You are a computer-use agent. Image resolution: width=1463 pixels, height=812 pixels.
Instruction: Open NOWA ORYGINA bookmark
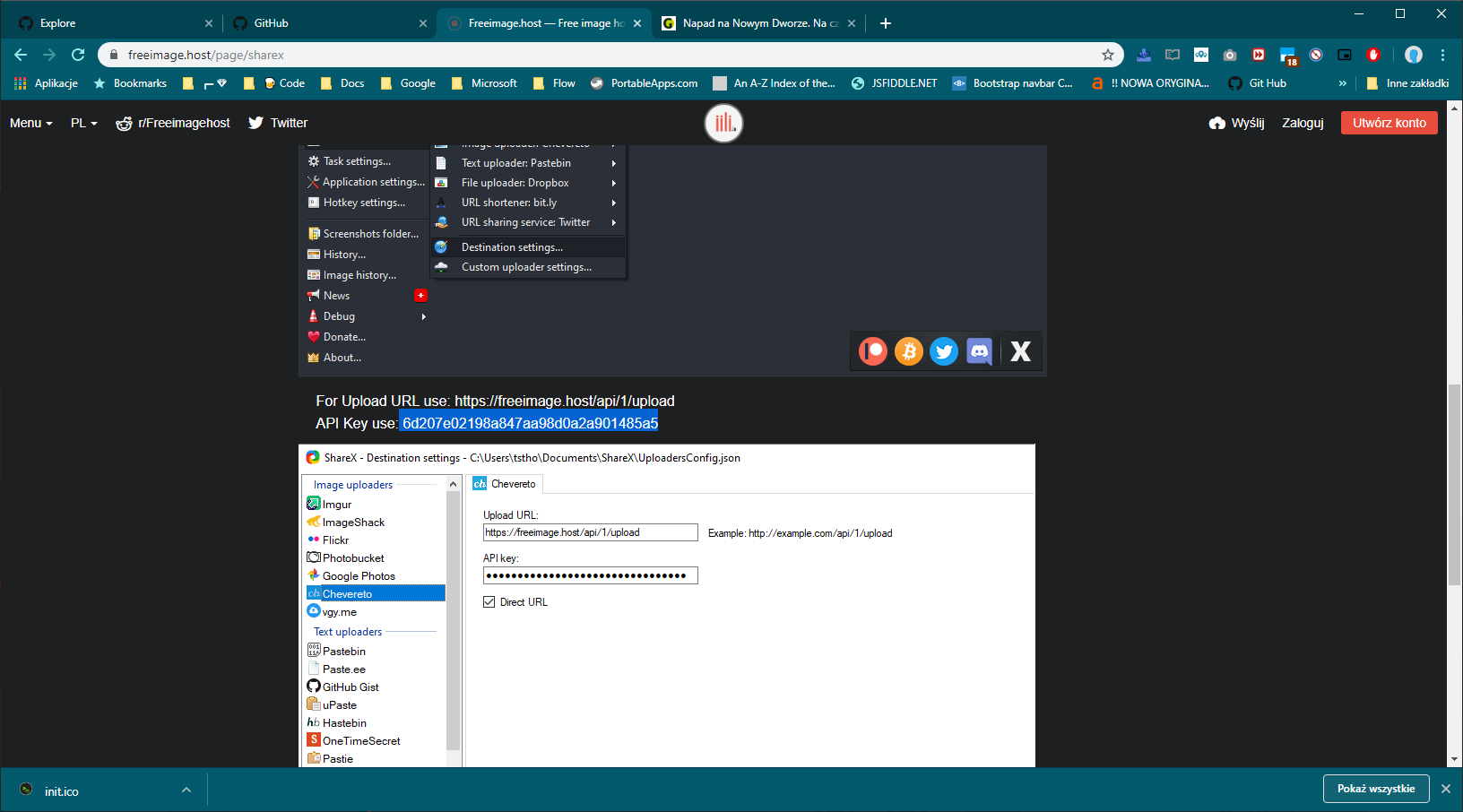1150,83
